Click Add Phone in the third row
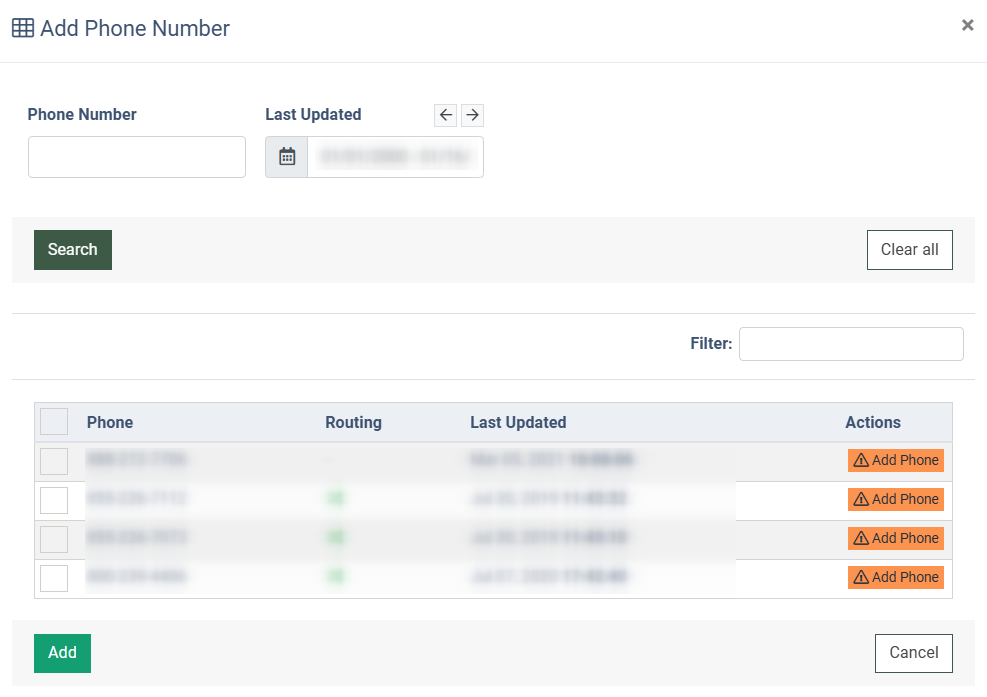The height and width of the screenshot is (697, 987). tap(895, 539)
